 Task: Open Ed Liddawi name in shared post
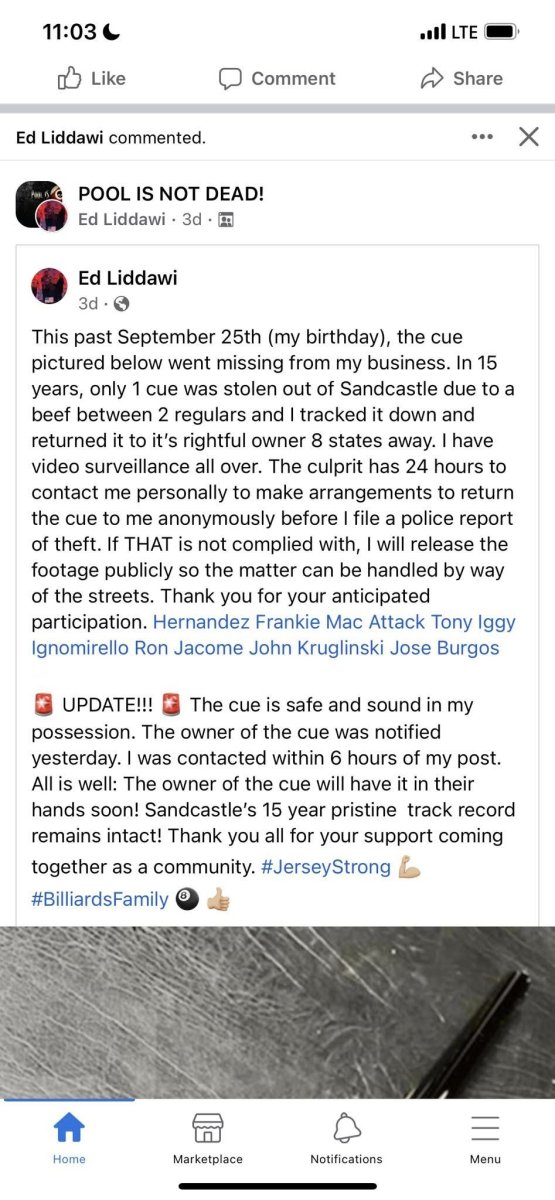point(127,278)
